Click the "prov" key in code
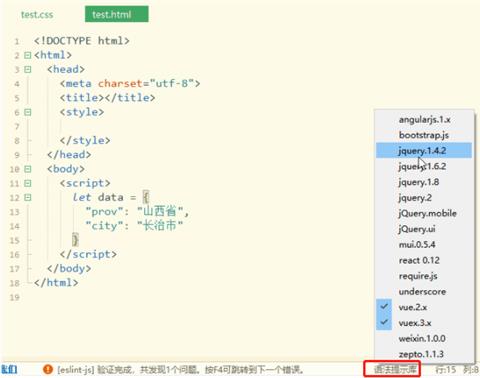The height and width of the screenshot is (378, 480). 104,212
